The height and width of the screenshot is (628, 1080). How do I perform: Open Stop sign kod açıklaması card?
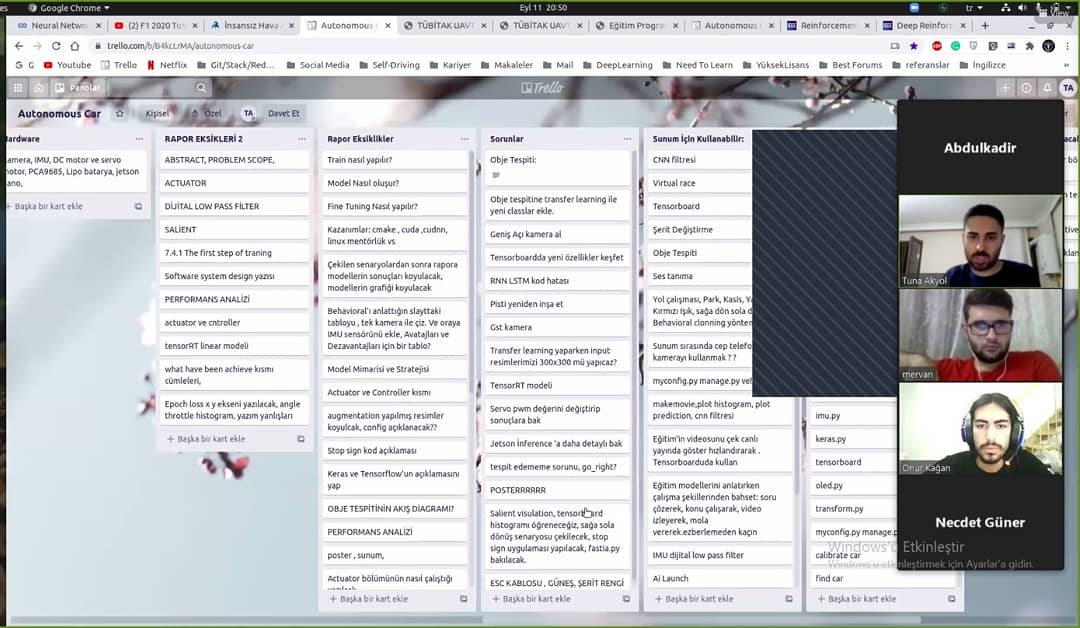[x=395, y=451]
